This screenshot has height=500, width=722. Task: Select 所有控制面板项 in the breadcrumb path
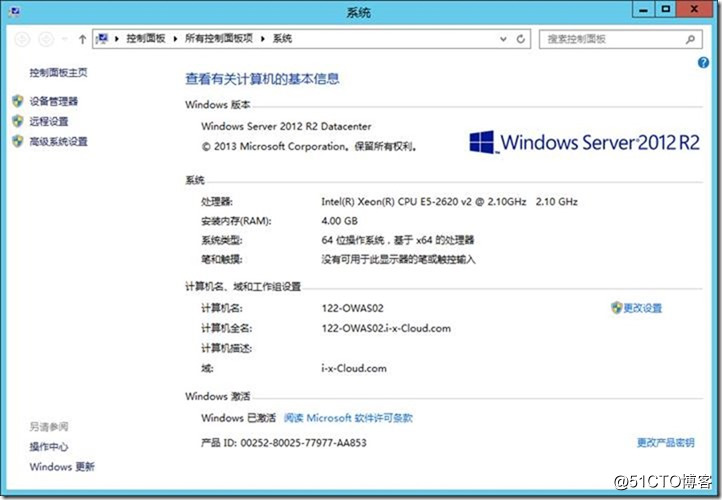pos(219,39)
